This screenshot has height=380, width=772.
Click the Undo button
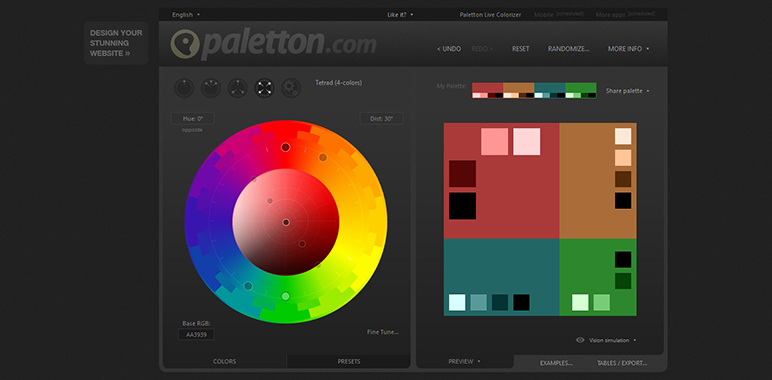(449, 49)
